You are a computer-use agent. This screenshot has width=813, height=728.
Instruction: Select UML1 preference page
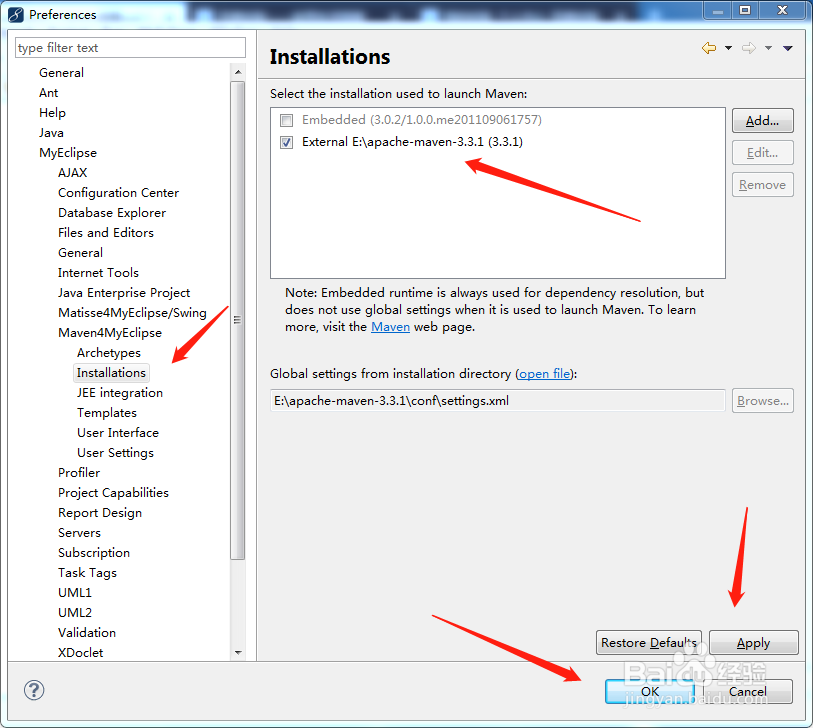(x=75, y=593)
